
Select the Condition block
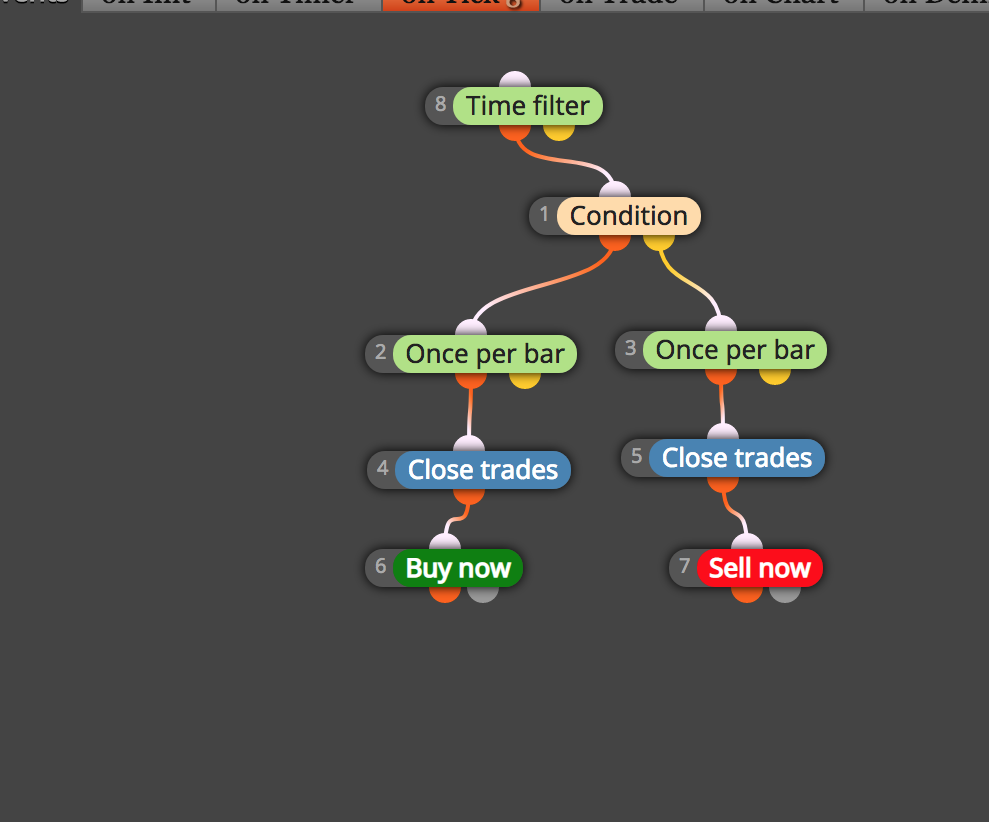coord(628,216)
